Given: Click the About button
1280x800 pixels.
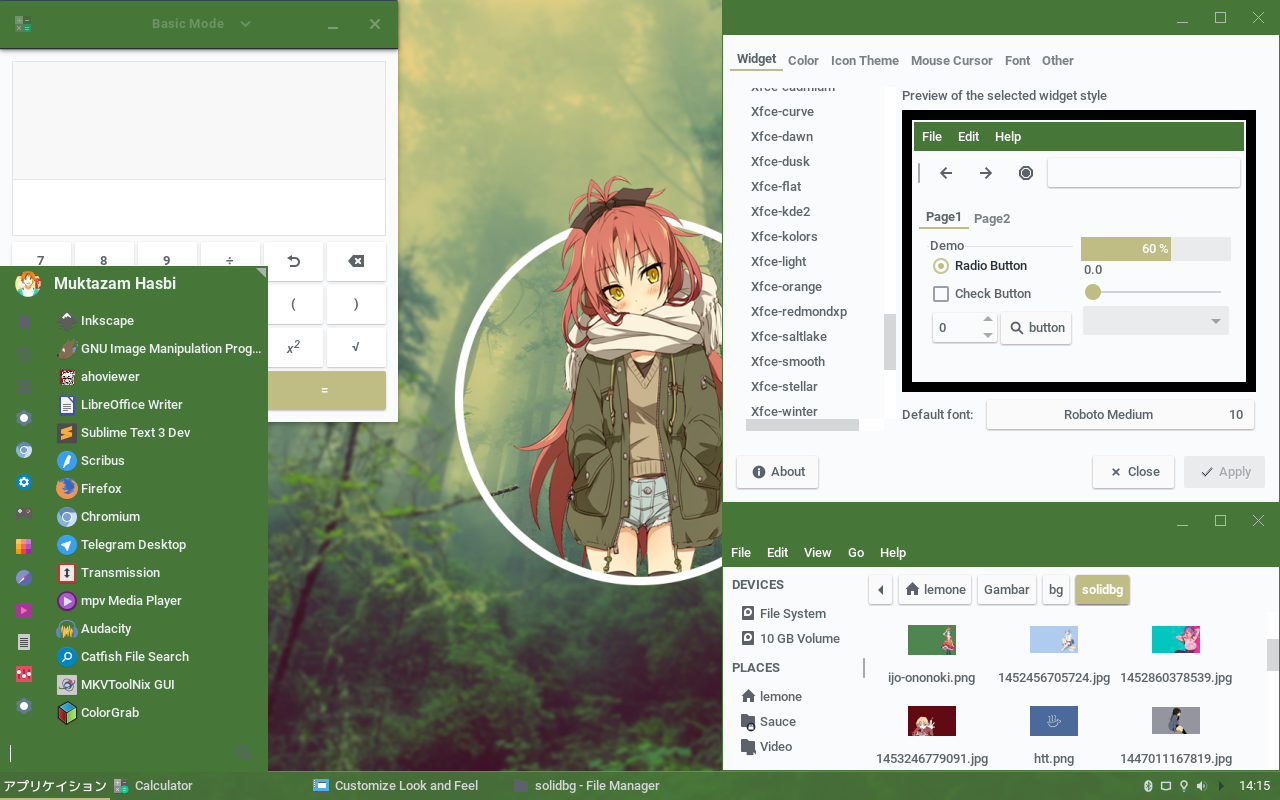Looking at the screenshot, I should coord(777,472).
